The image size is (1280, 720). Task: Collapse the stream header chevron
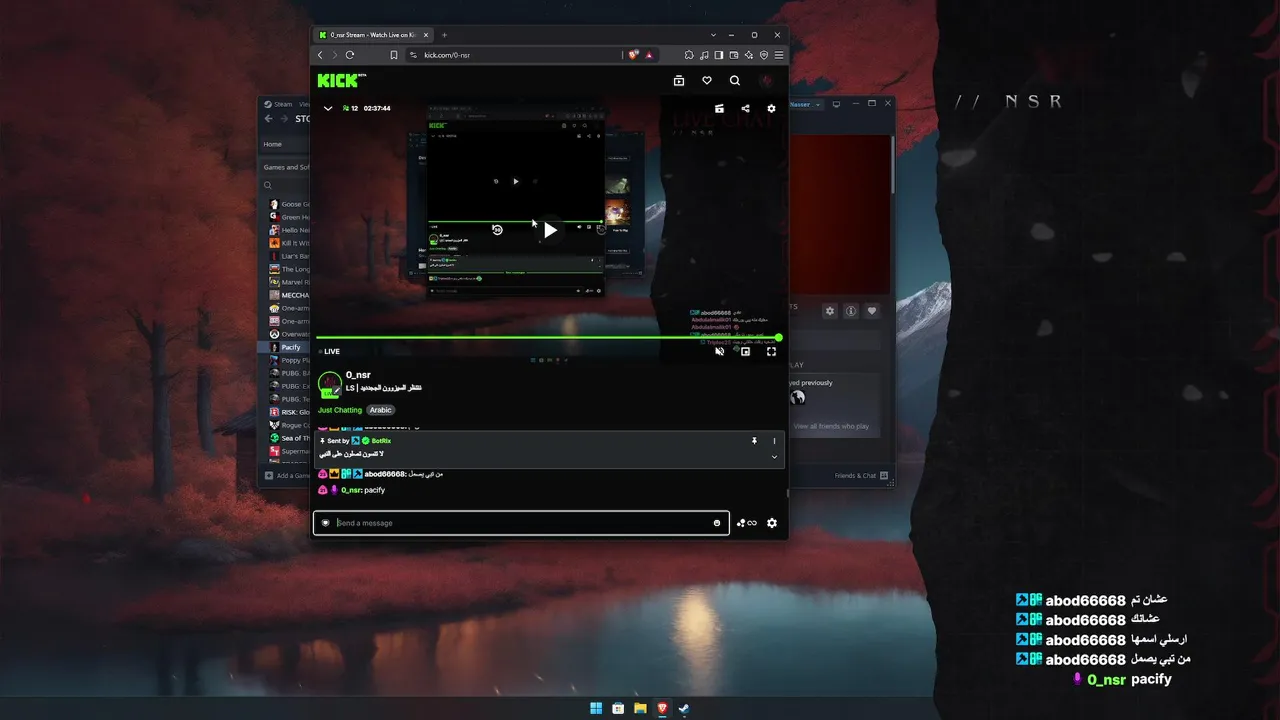(x=327, y=108)
